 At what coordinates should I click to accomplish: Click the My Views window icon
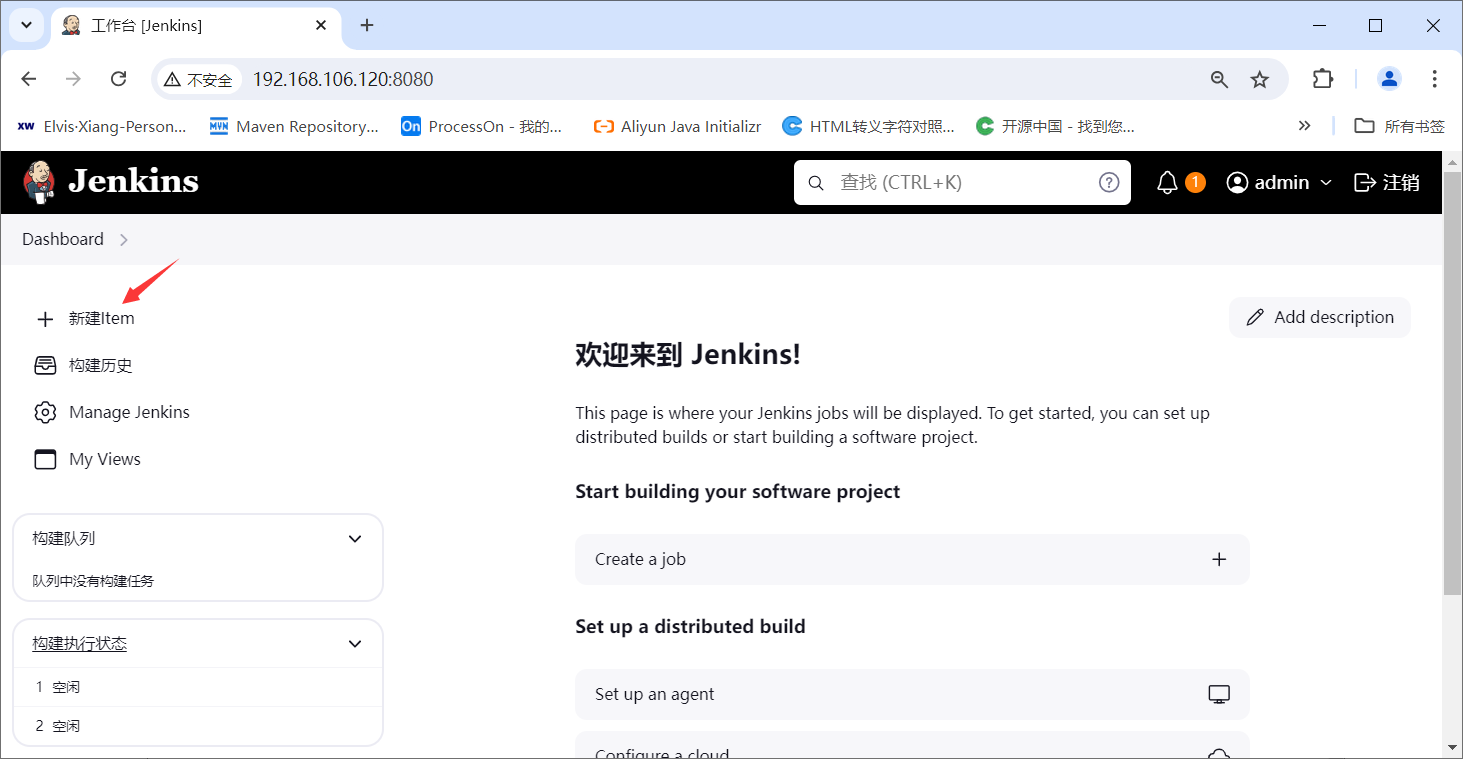[x=45, y=459]
